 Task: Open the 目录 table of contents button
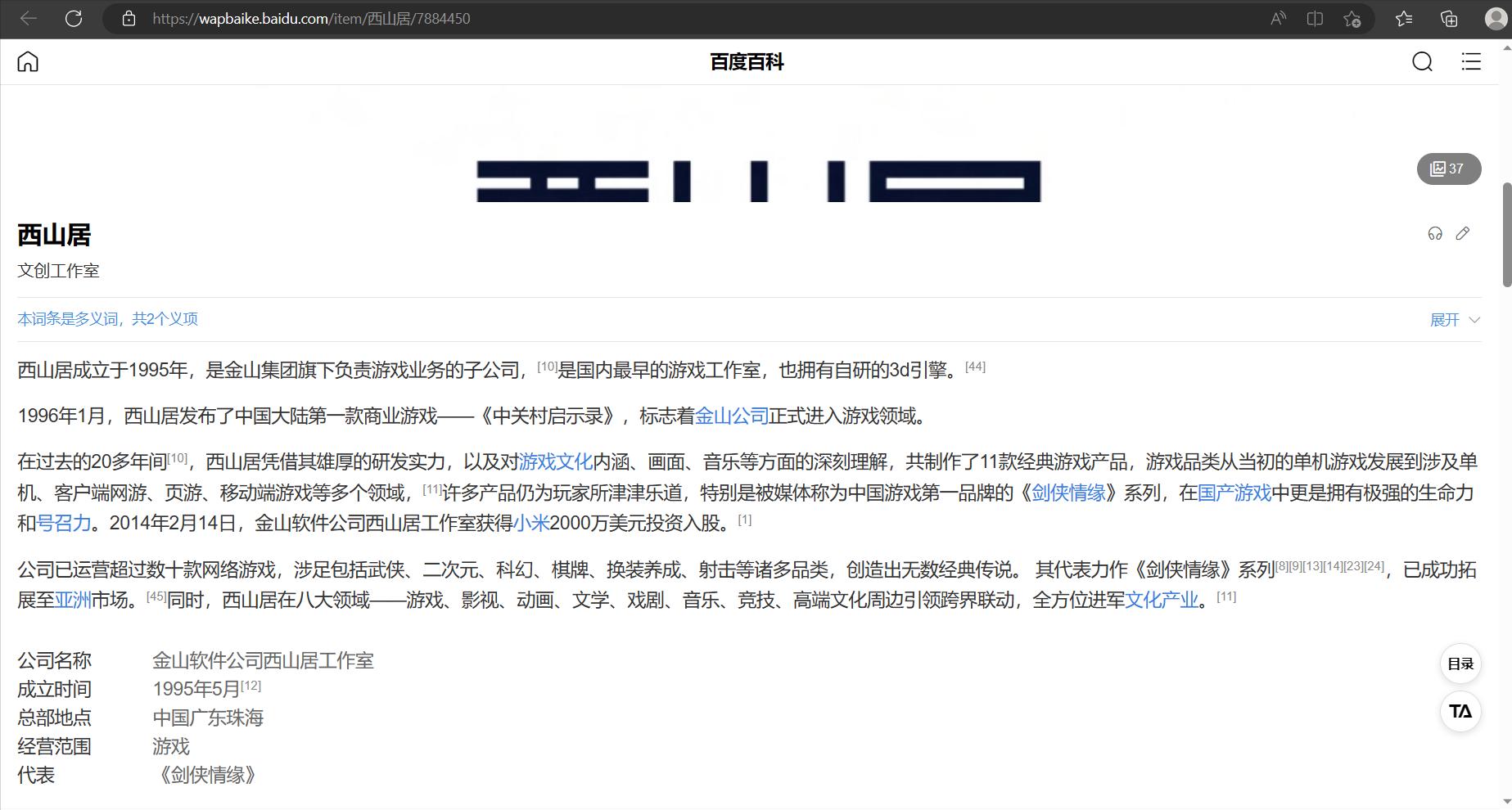pos(1460,664)
